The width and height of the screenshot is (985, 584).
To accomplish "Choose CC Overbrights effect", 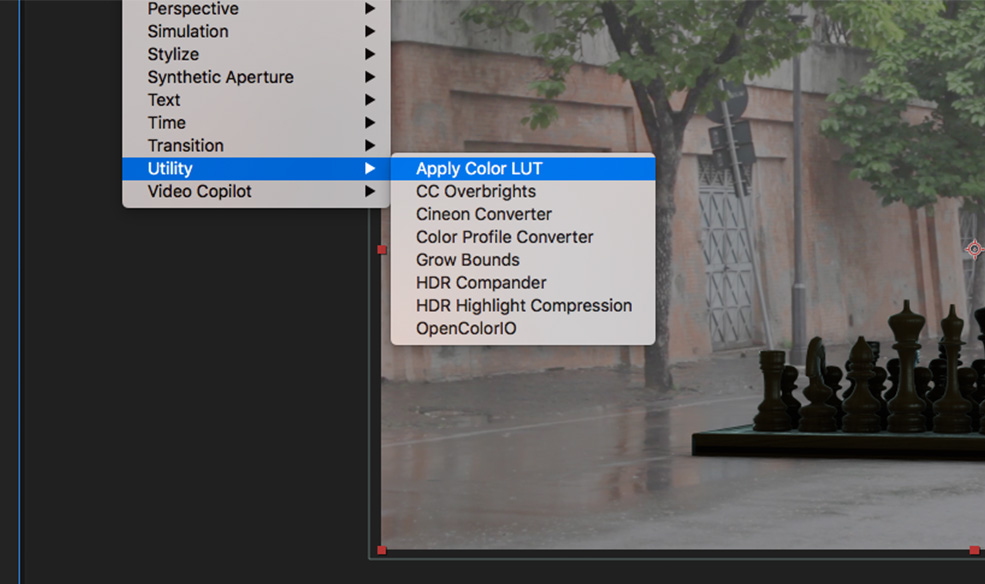I will 523,192.
